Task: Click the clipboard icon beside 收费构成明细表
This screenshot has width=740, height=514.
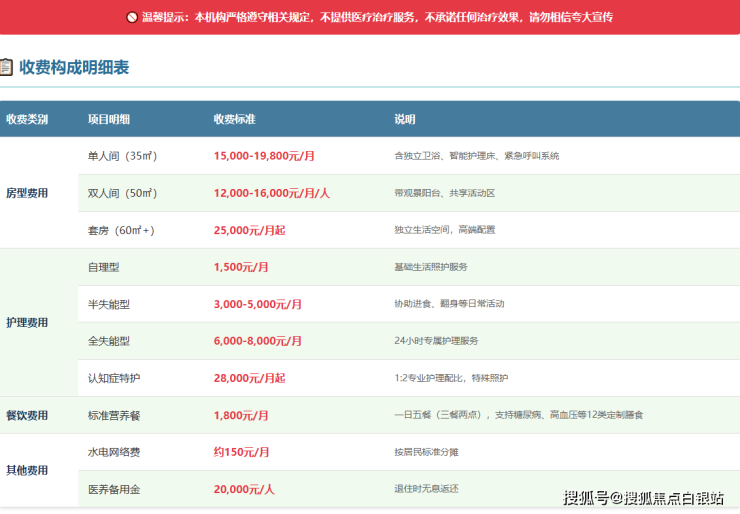Action: [x=6, y=67]
